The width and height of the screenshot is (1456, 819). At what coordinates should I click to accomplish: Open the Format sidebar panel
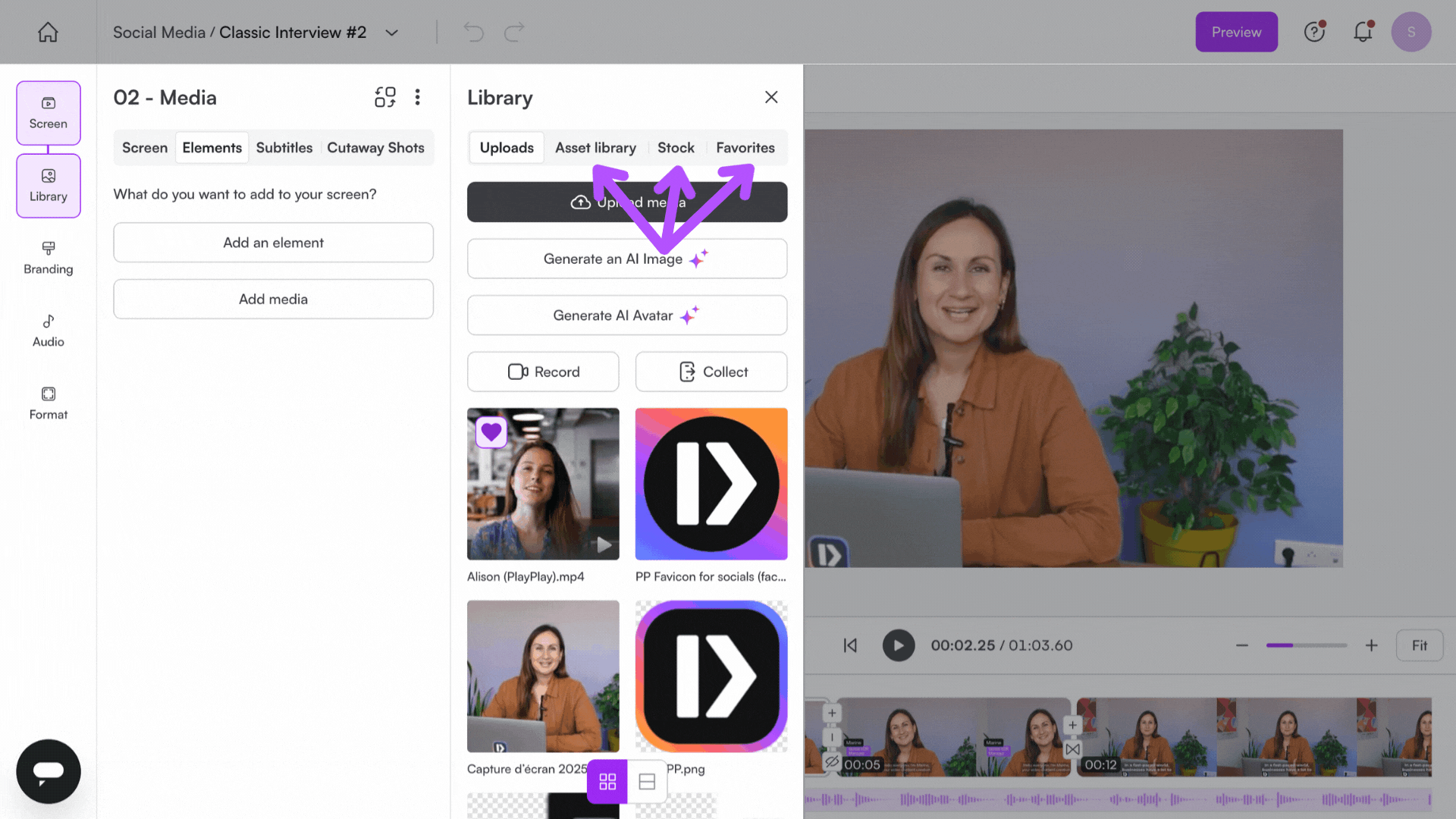48,403
